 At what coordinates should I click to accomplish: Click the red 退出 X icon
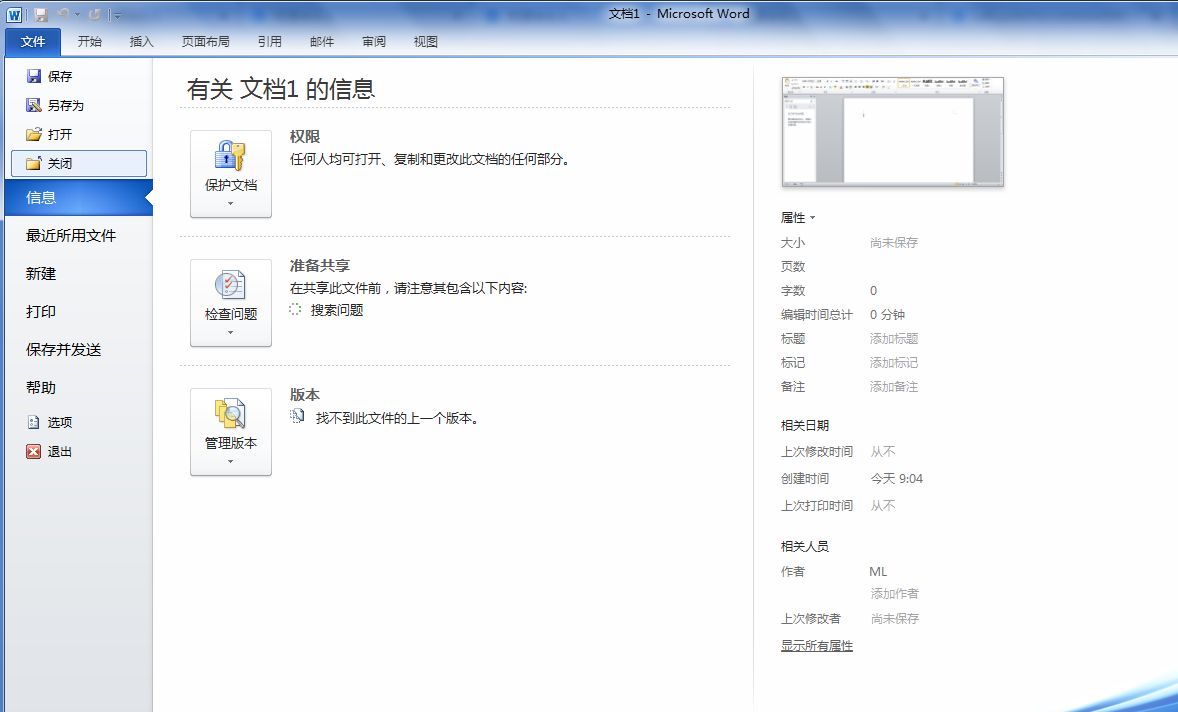(34, 451)
